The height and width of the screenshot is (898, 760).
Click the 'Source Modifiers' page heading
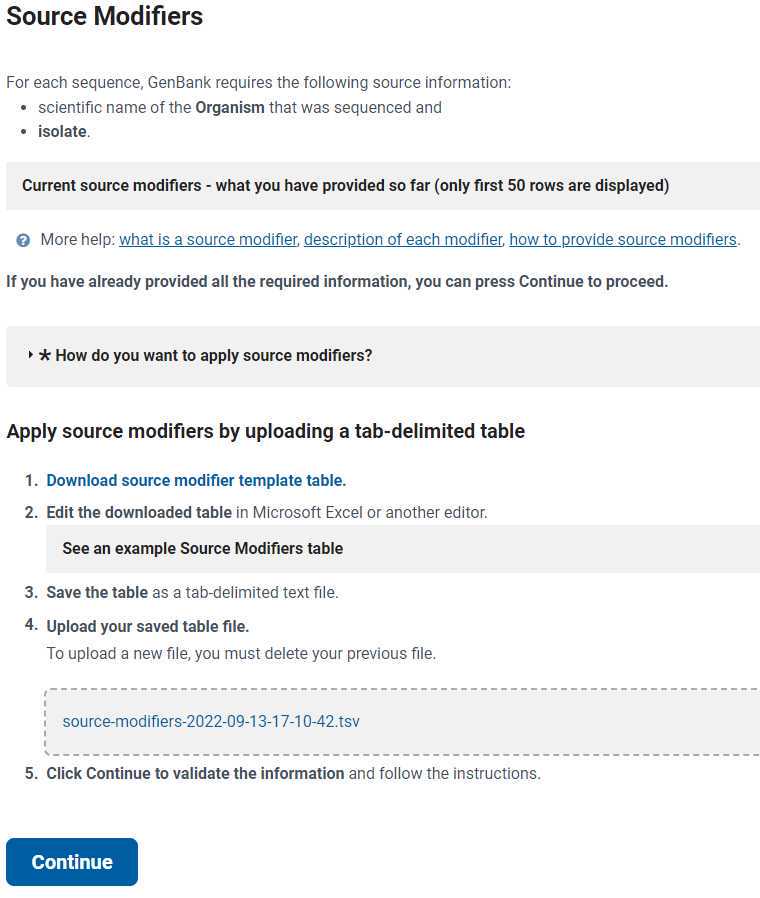click(104, 15)
